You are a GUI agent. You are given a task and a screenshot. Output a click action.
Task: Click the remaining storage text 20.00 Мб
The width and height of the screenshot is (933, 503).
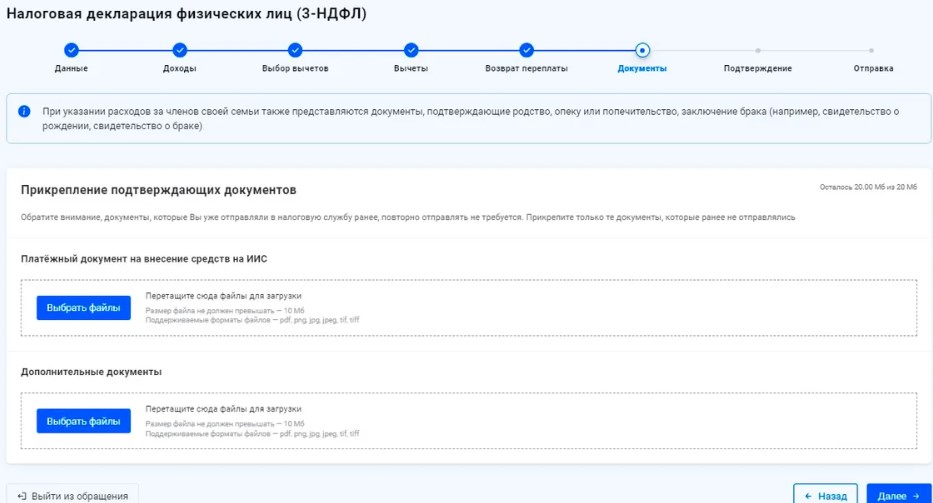868,187
